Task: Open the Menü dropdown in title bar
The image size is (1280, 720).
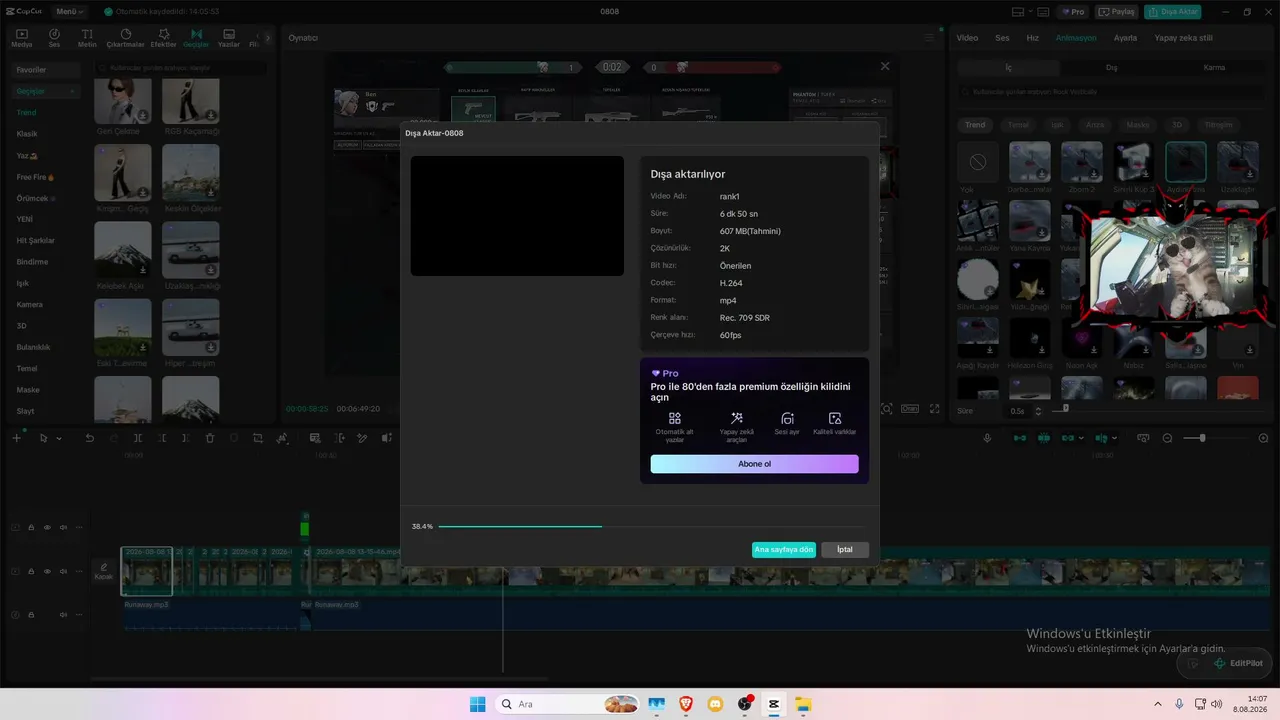Action: tap(69, 12)
